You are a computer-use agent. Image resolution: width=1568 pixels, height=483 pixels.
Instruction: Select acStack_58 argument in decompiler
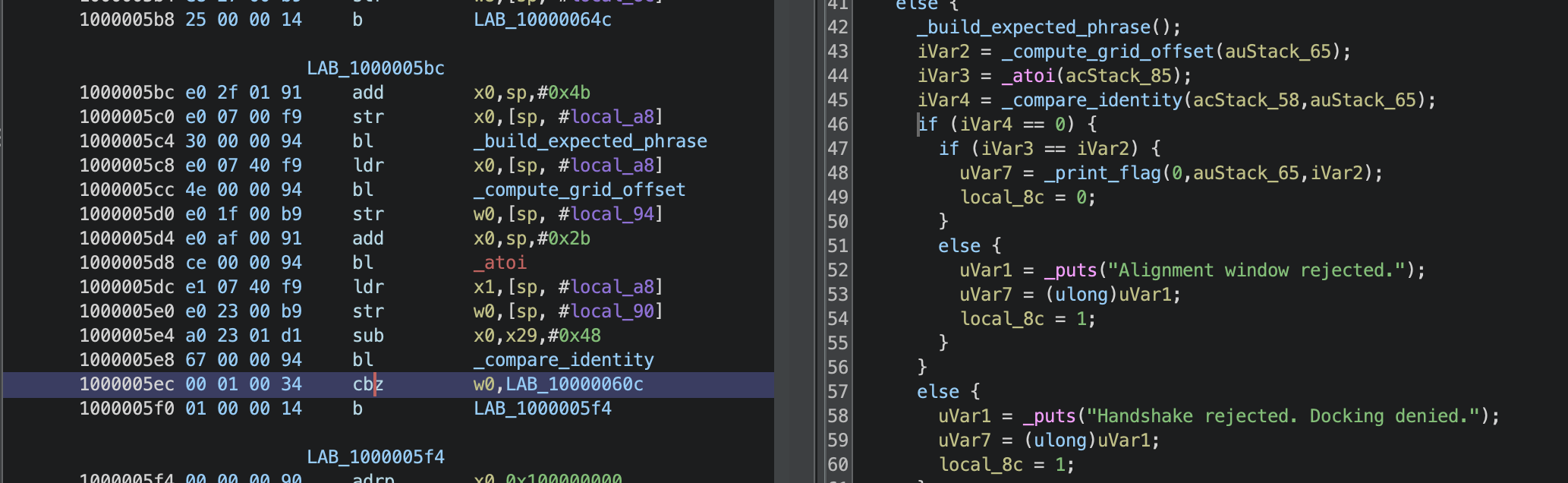click(x=1246, y=100)
